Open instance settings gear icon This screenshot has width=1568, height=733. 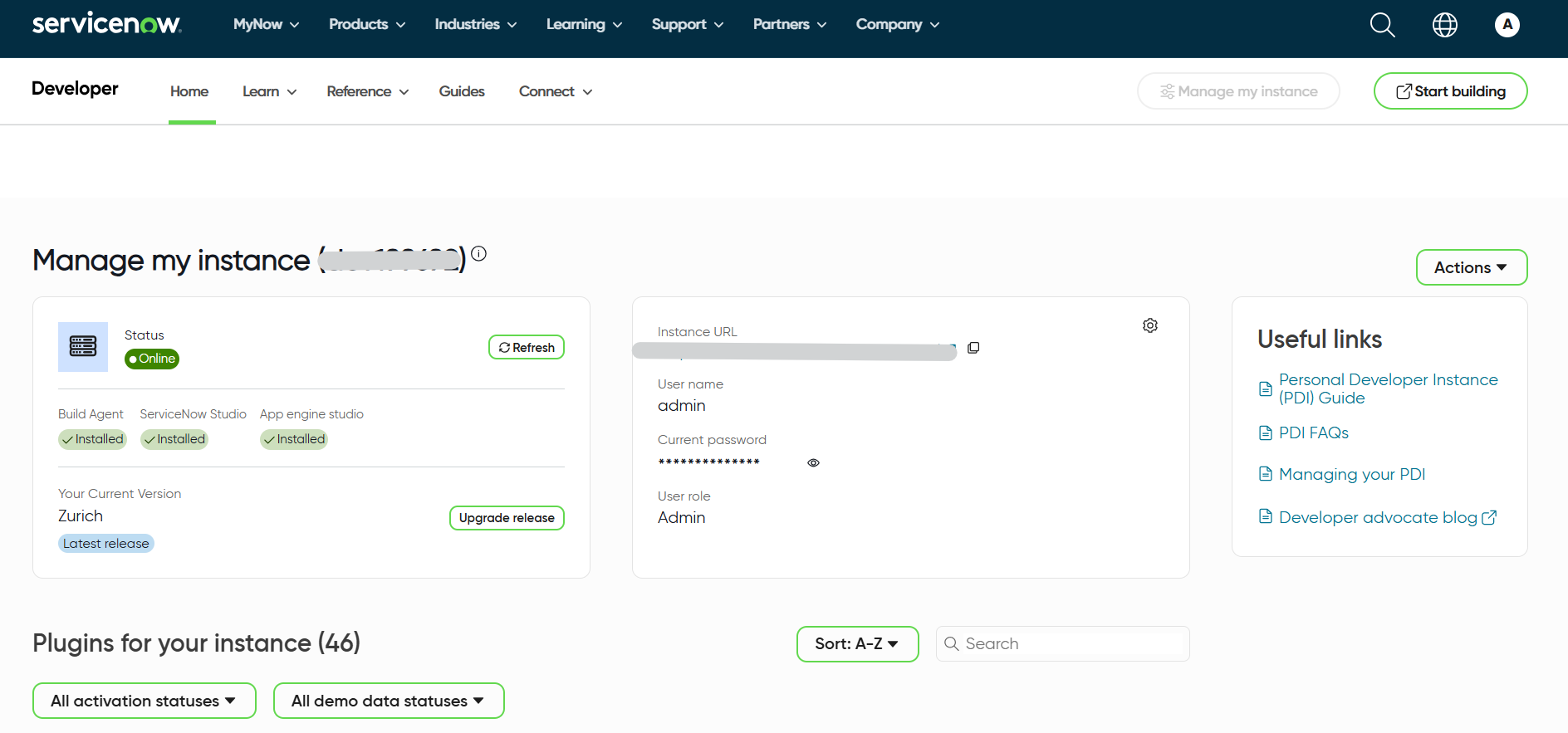click(x=1150, y=325)
